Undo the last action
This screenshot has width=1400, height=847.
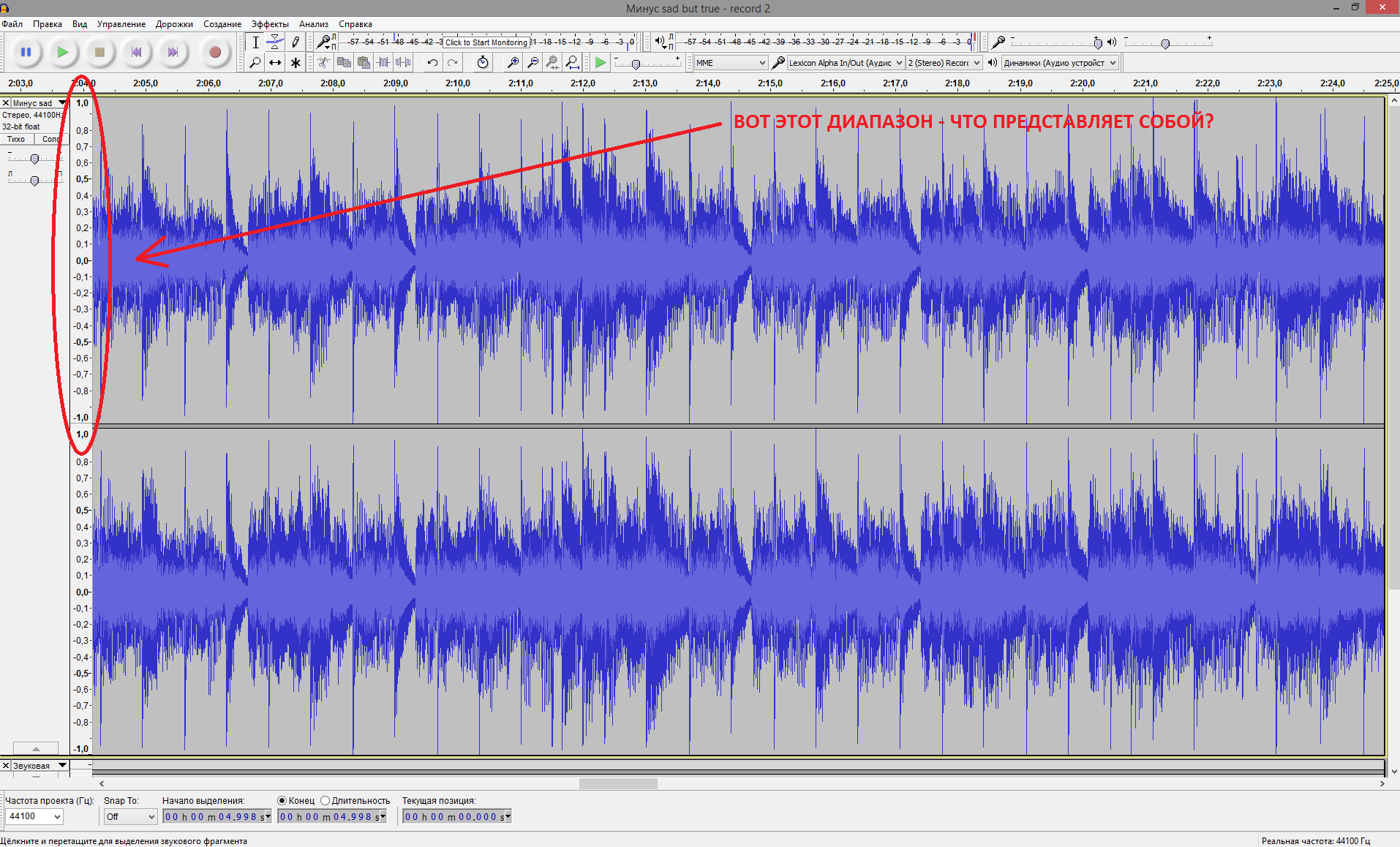[x=432, y=63]
